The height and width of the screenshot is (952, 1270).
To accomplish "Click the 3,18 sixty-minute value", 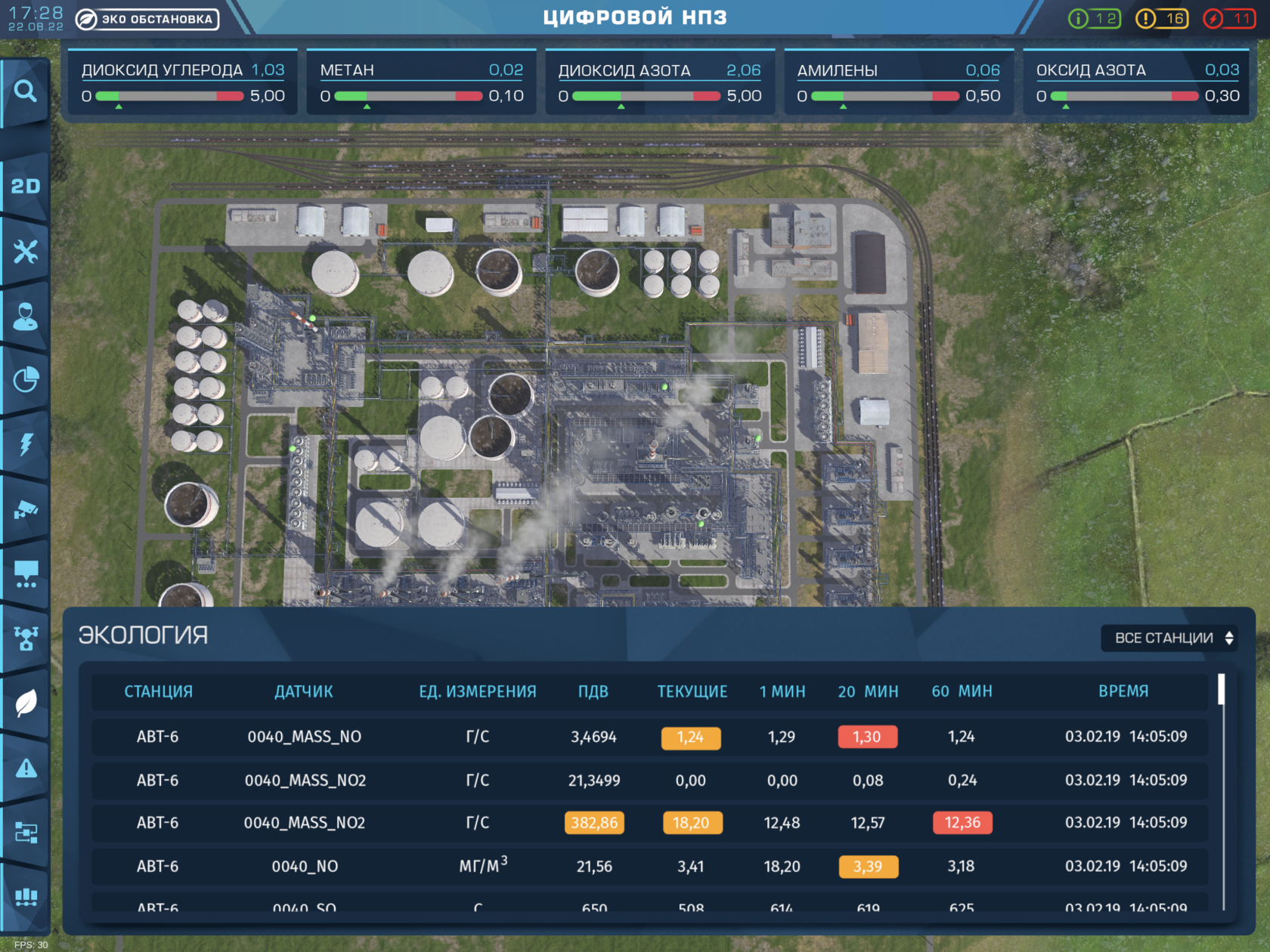I will 961,867.
